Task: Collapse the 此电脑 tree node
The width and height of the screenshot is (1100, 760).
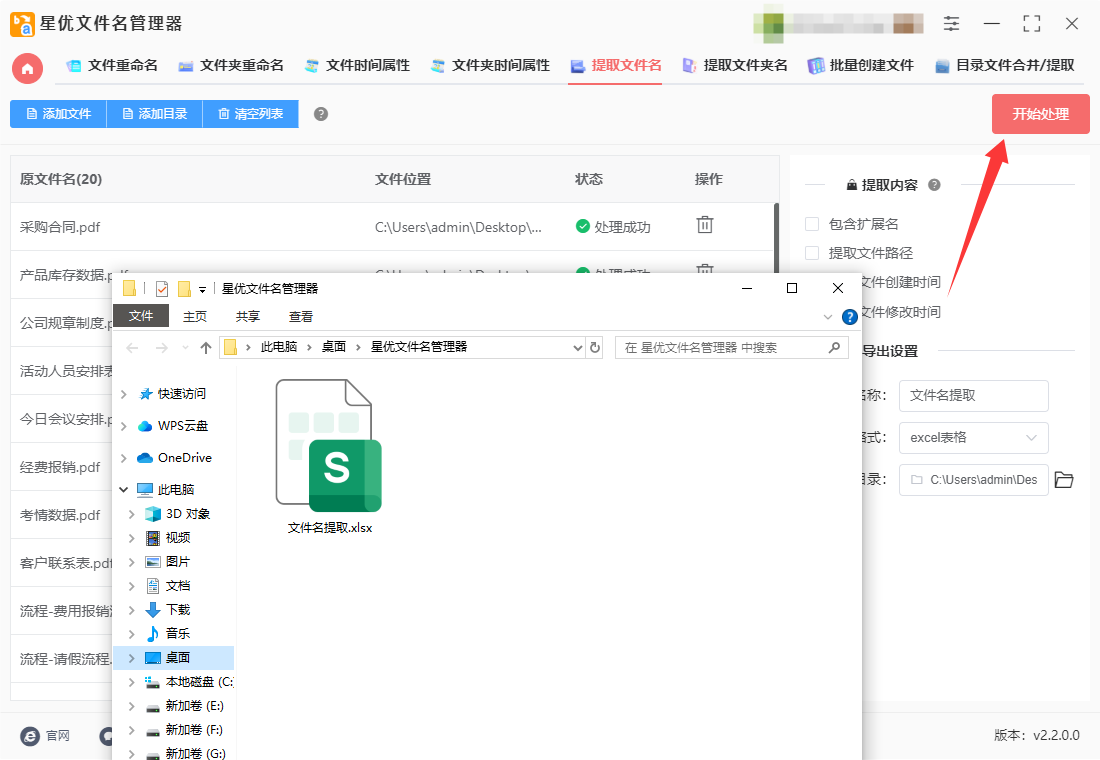Action: (124, 490)
